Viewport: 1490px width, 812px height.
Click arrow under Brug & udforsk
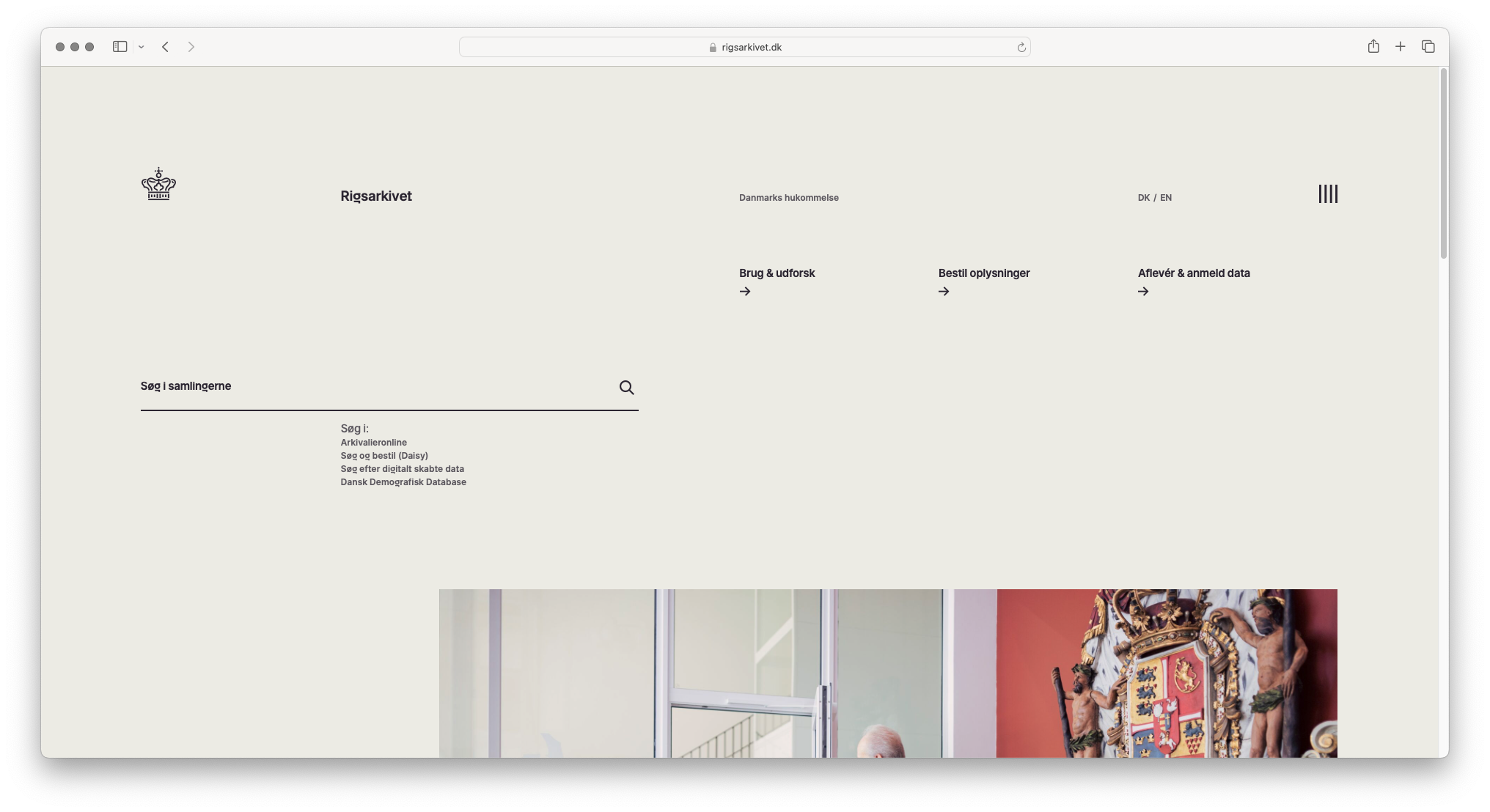(x=745, y=292)
